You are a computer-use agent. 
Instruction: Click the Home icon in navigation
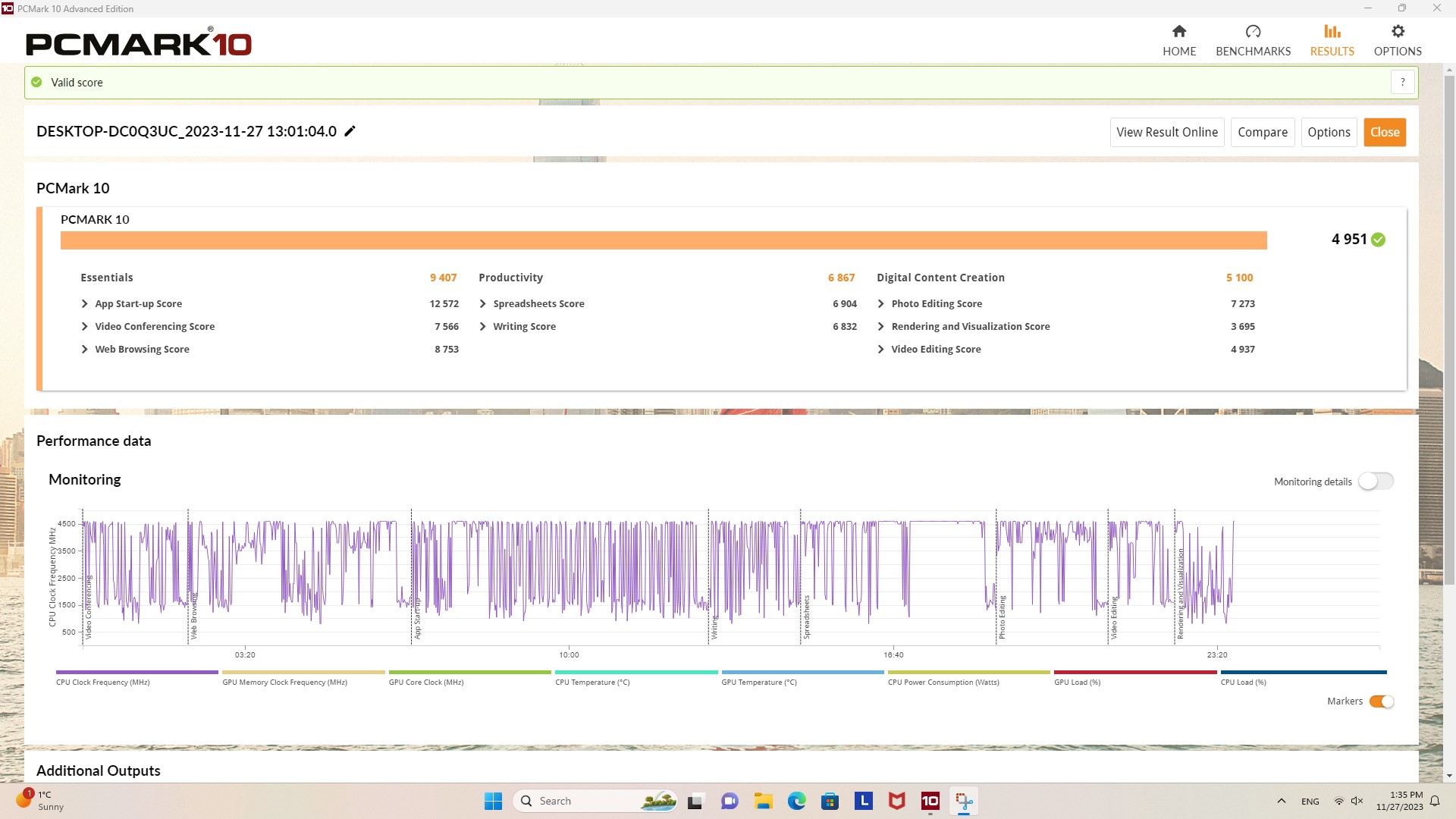point(1178,32)
